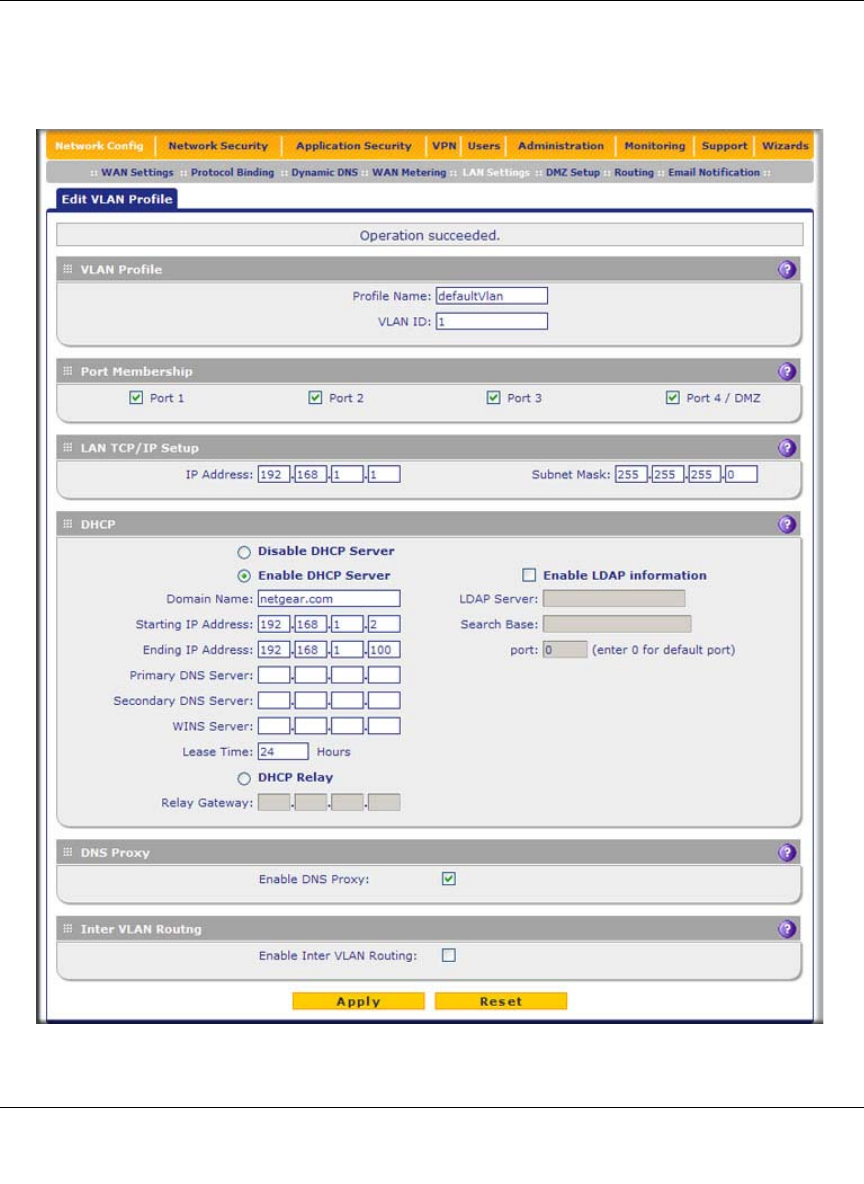Viewport: 864px width, 1184px height.
Task: Uncheck the Port 2 membership checkbox
Action: 315,397
